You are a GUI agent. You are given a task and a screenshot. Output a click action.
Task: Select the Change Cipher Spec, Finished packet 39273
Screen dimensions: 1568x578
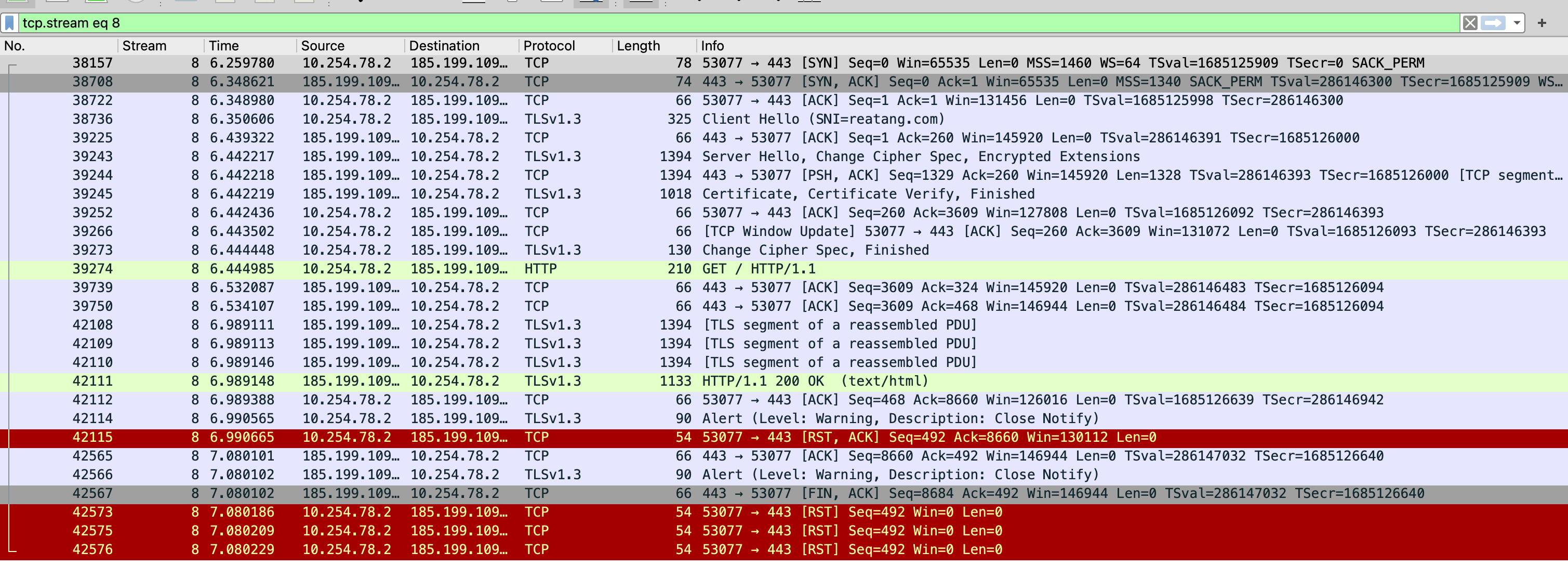pyautogui.click(x=784, y=251)
